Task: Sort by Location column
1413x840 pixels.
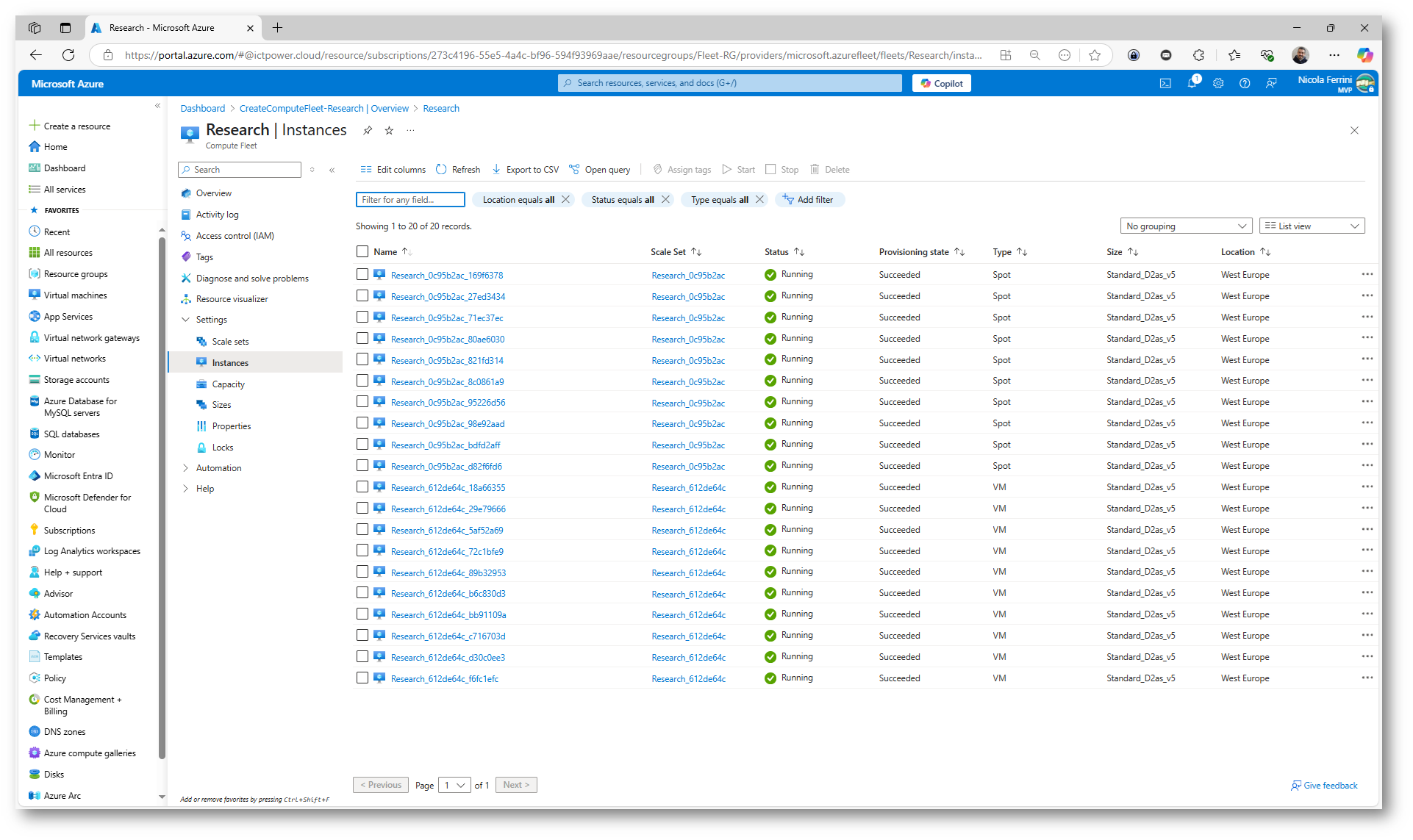Action: pos(1265,252)
